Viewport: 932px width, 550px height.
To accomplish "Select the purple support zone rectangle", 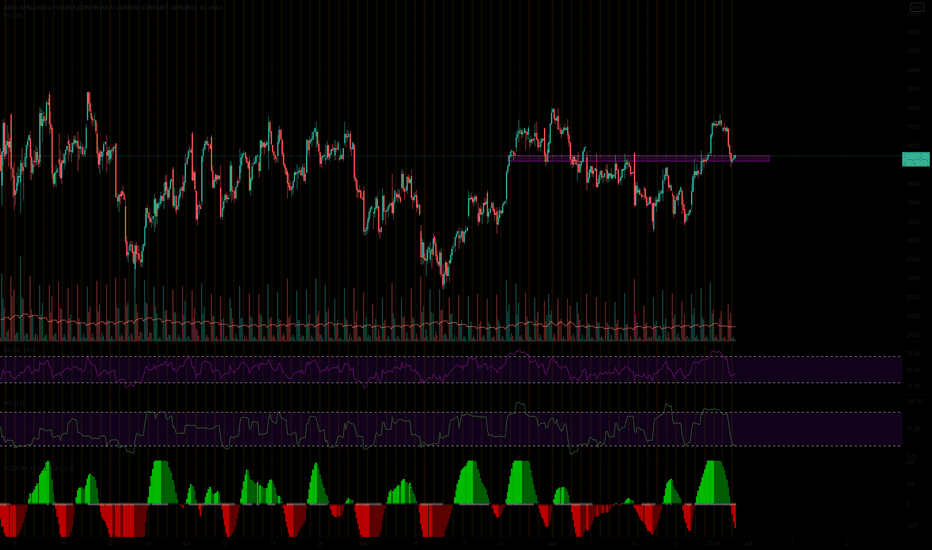I will pyautogui.click(x=640, y=158).
